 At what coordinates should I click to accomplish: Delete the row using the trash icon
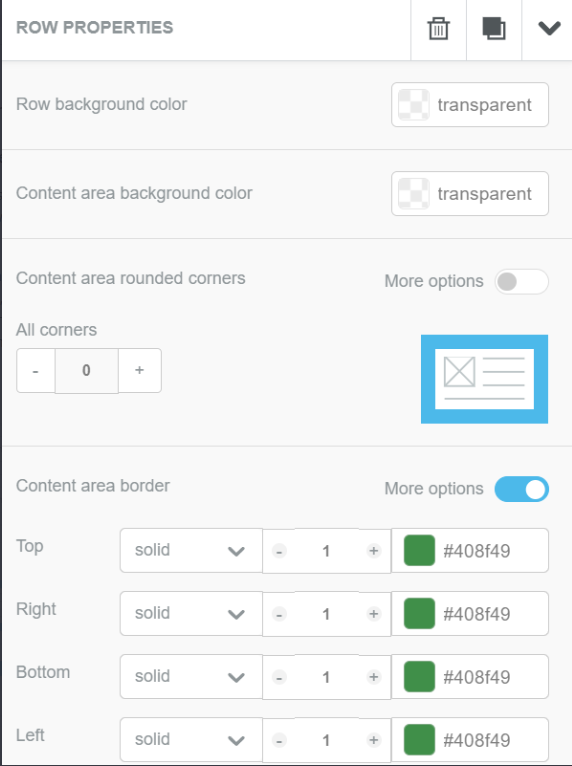point(438,29)
